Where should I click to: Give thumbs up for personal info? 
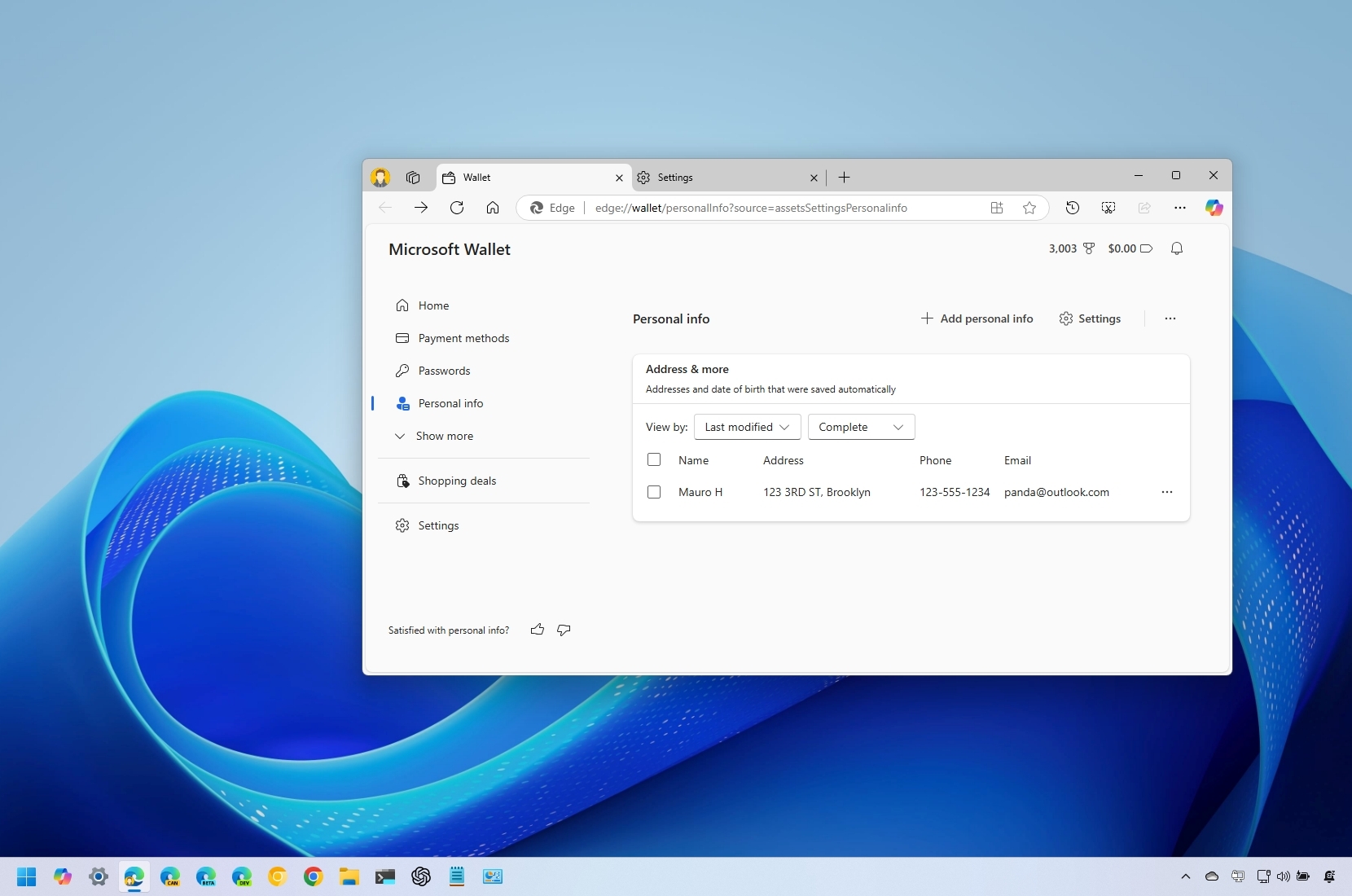(x=537, y=630)
